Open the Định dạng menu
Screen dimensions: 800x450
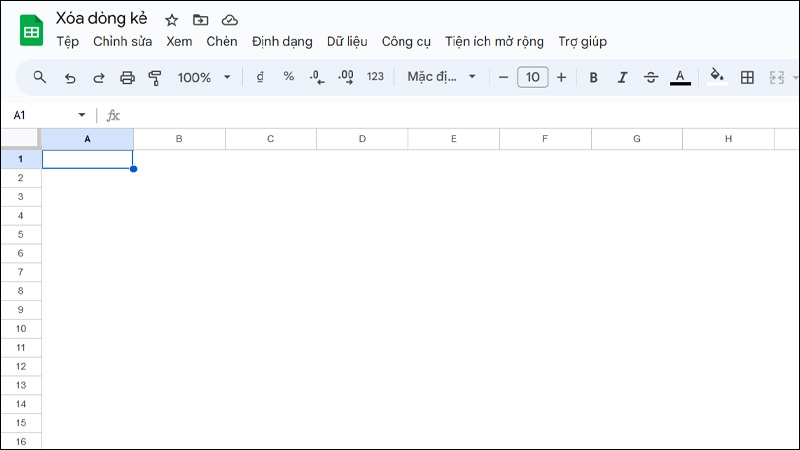(282, 42)
